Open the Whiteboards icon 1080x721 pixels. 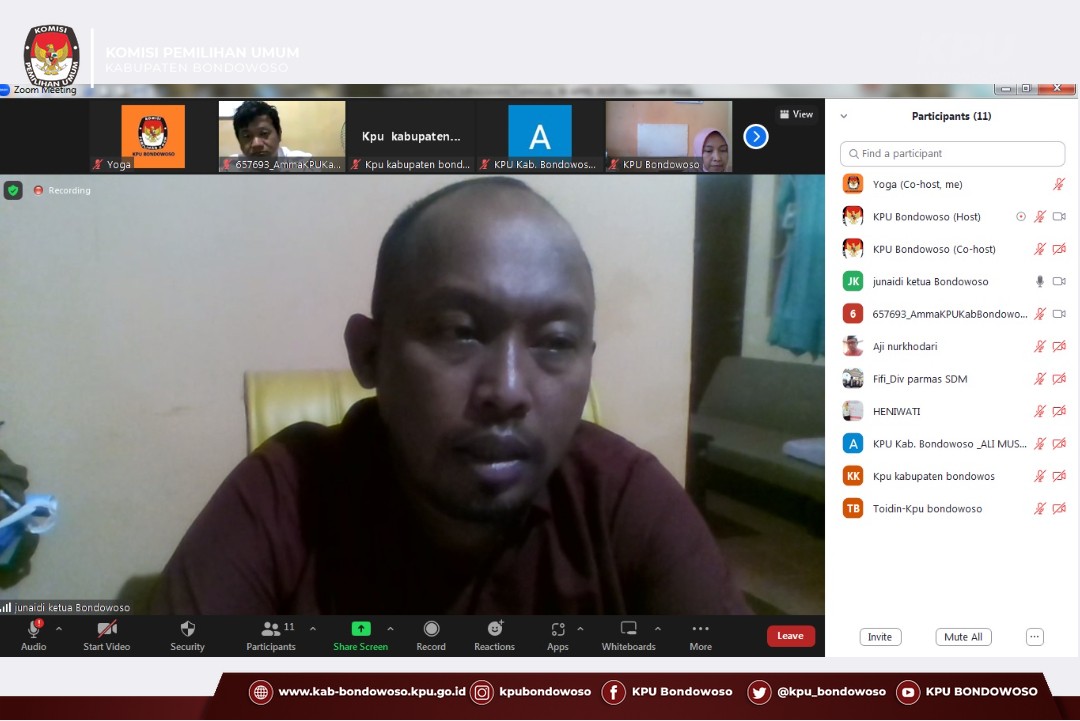tap(628, 629)
